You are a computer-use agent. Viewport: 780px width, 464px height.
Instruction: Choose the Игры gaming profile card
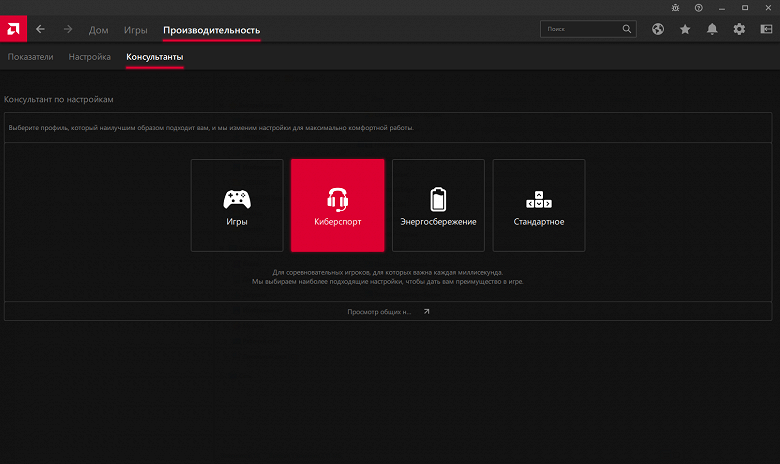point(237,205)
